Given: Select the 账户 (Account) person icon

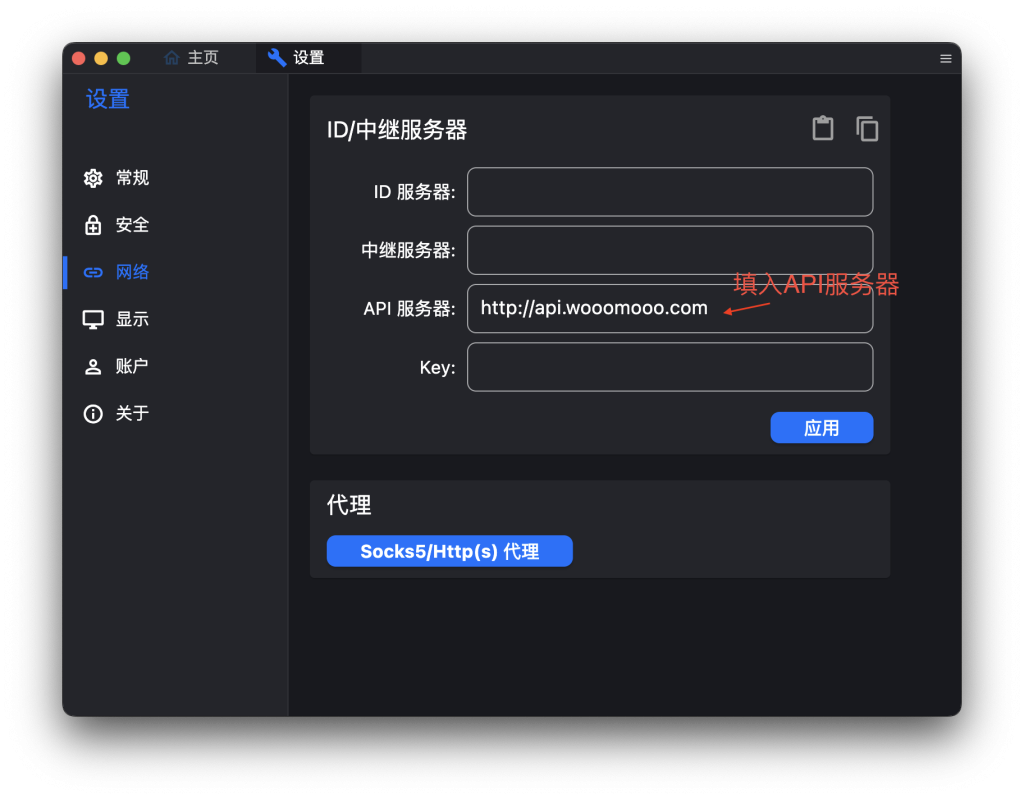Looking at the screenshot, I should click(x=92, y=365).
